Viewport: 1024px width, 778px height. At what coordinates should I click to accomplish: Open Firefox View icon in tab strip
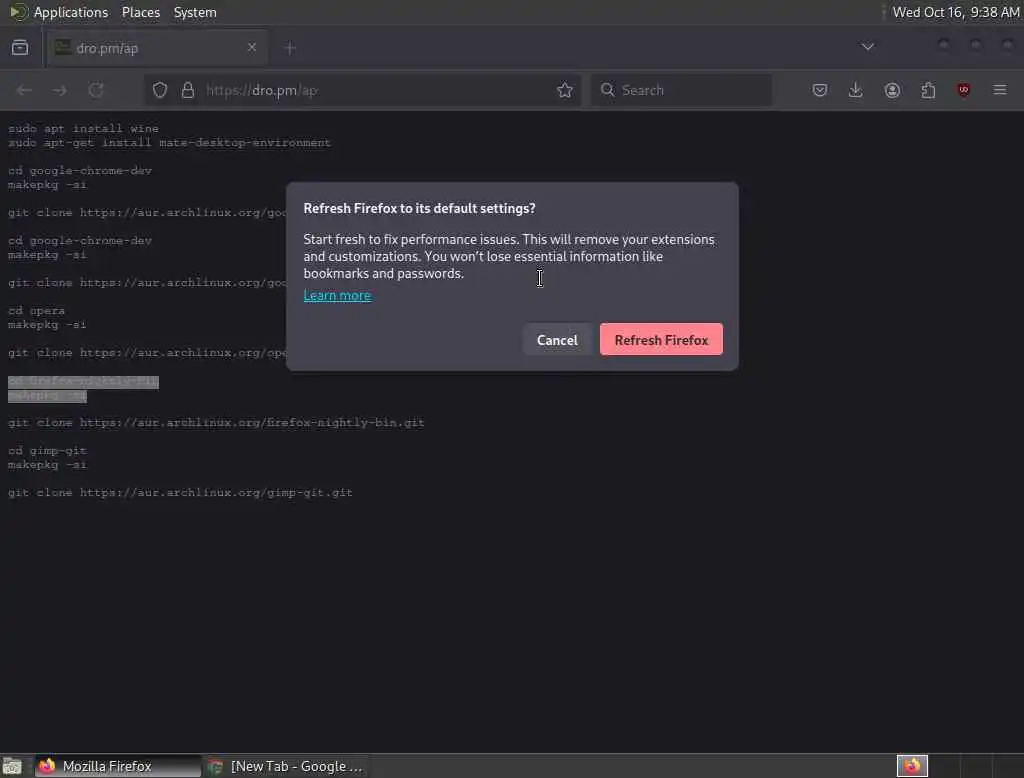click(x=20, y=48)
